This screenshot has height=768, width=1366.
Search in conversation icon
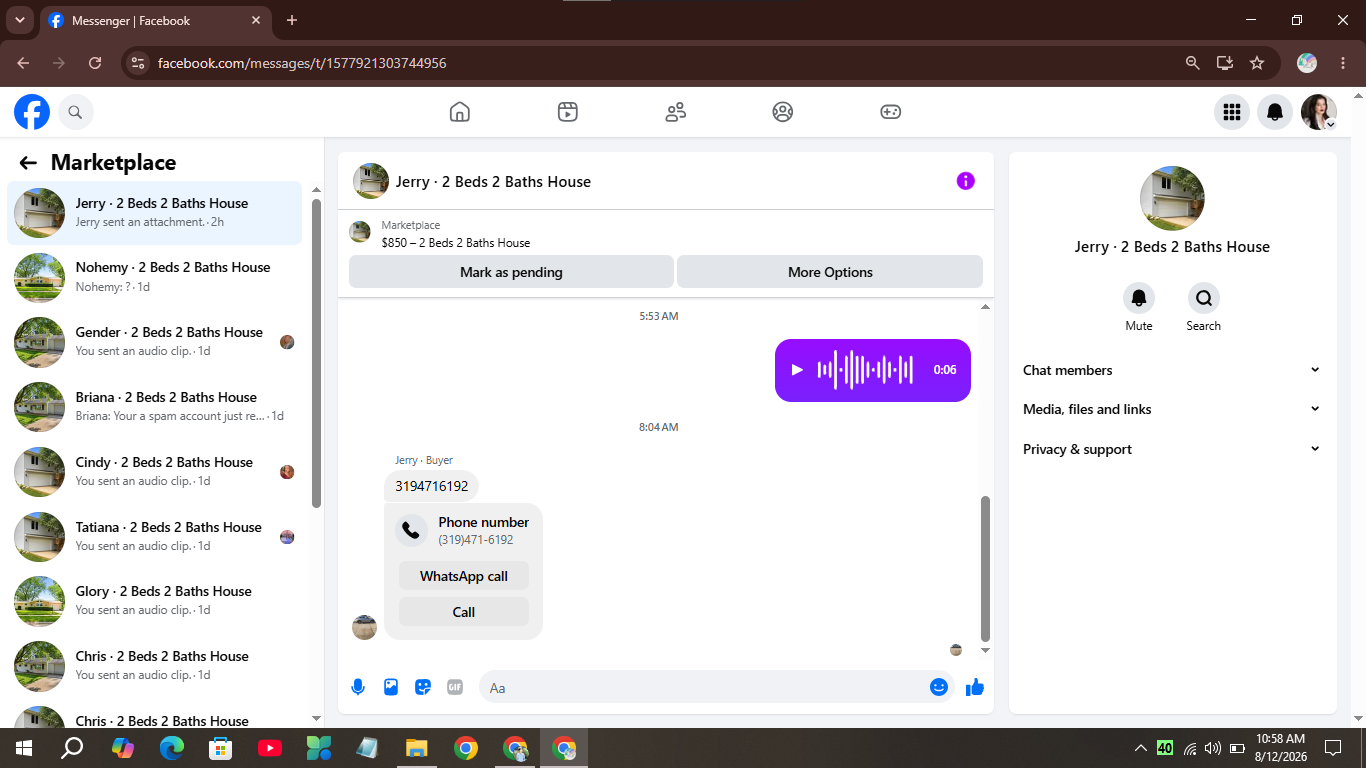pyautogui.click(x=1204, y=298)
